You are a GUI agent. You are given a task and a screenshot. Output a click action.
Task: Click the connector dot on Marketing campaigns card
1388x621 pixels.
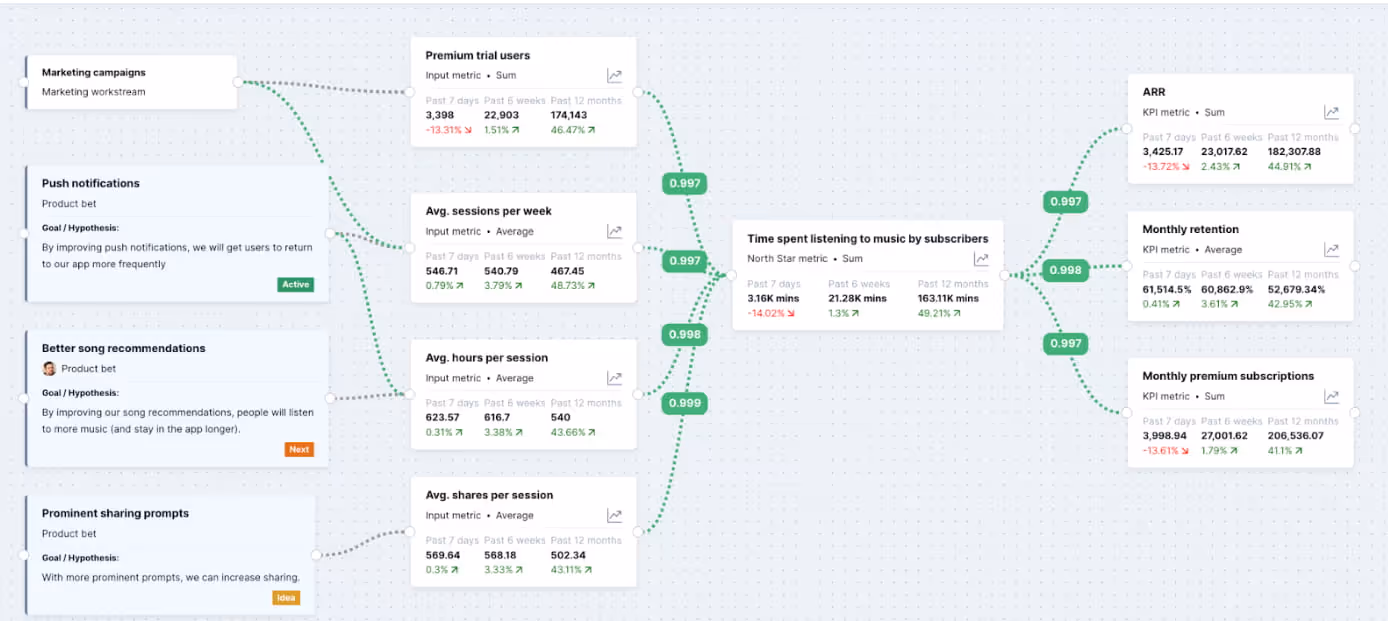236,82
